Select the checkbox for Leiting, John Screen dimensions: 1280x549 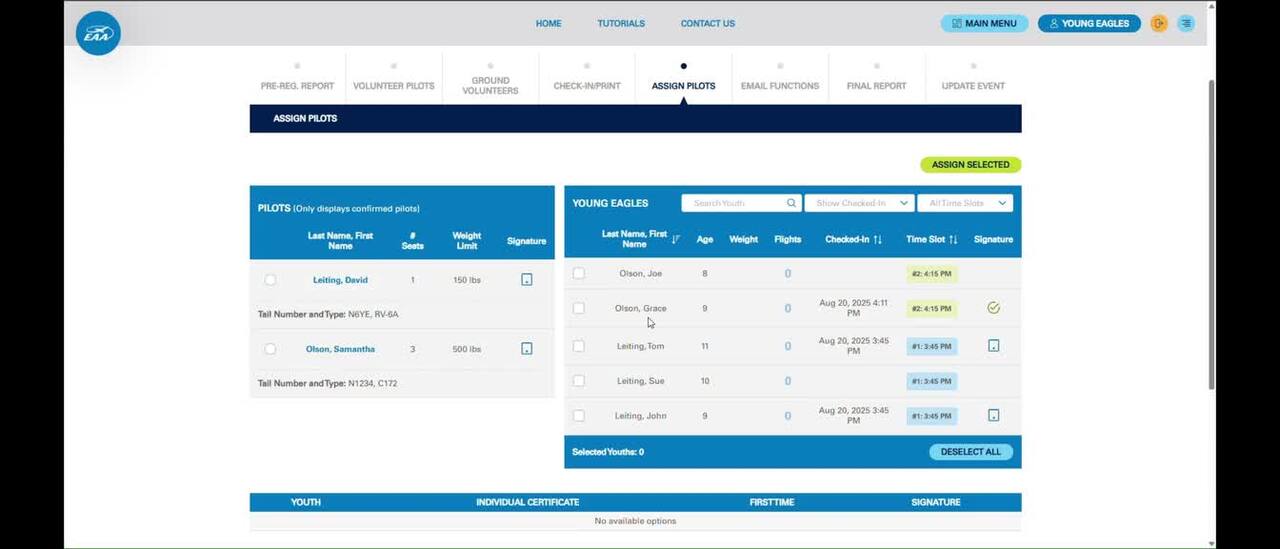(579, 416)
